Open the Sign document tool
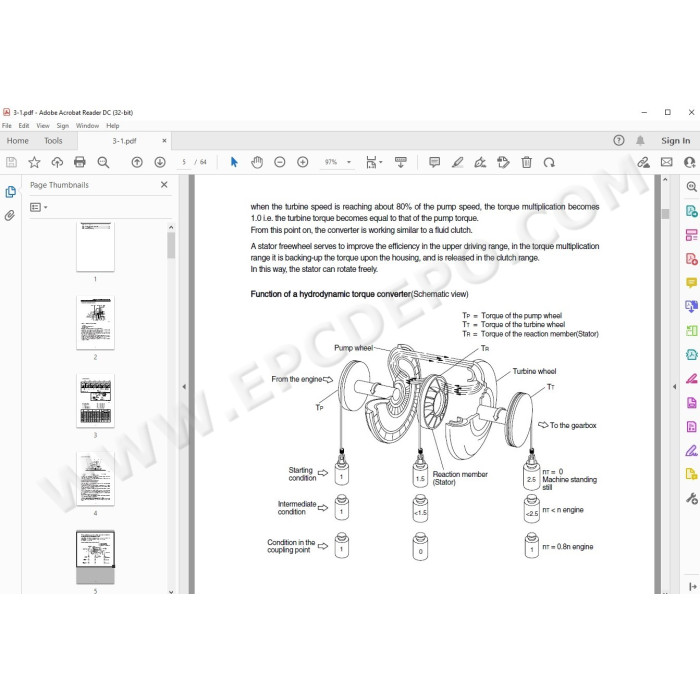 (480, 162)
